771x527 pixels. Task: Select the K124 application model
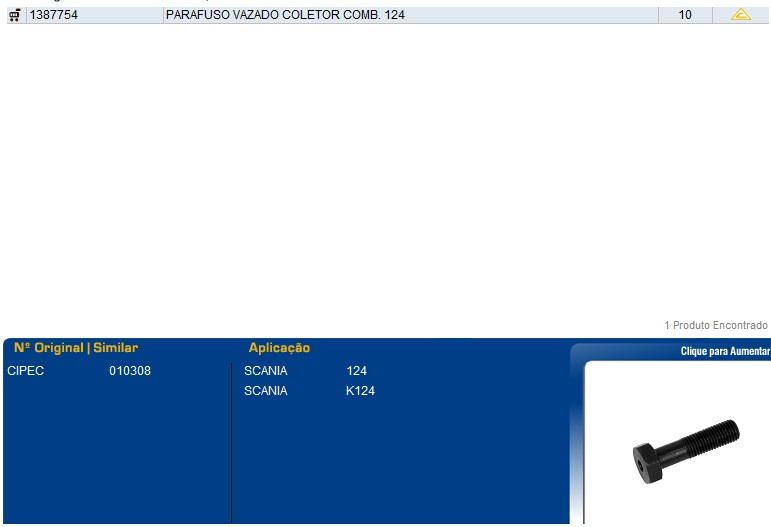(360, 391)
